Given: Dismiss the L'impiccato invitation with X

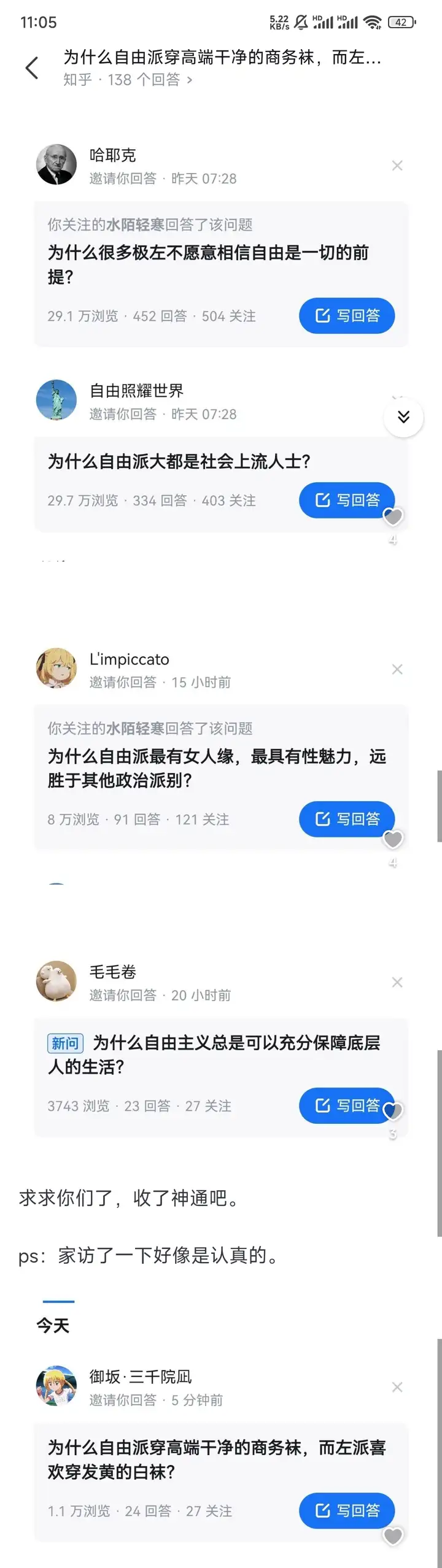Looking at the screenshot, I should 397,669.
